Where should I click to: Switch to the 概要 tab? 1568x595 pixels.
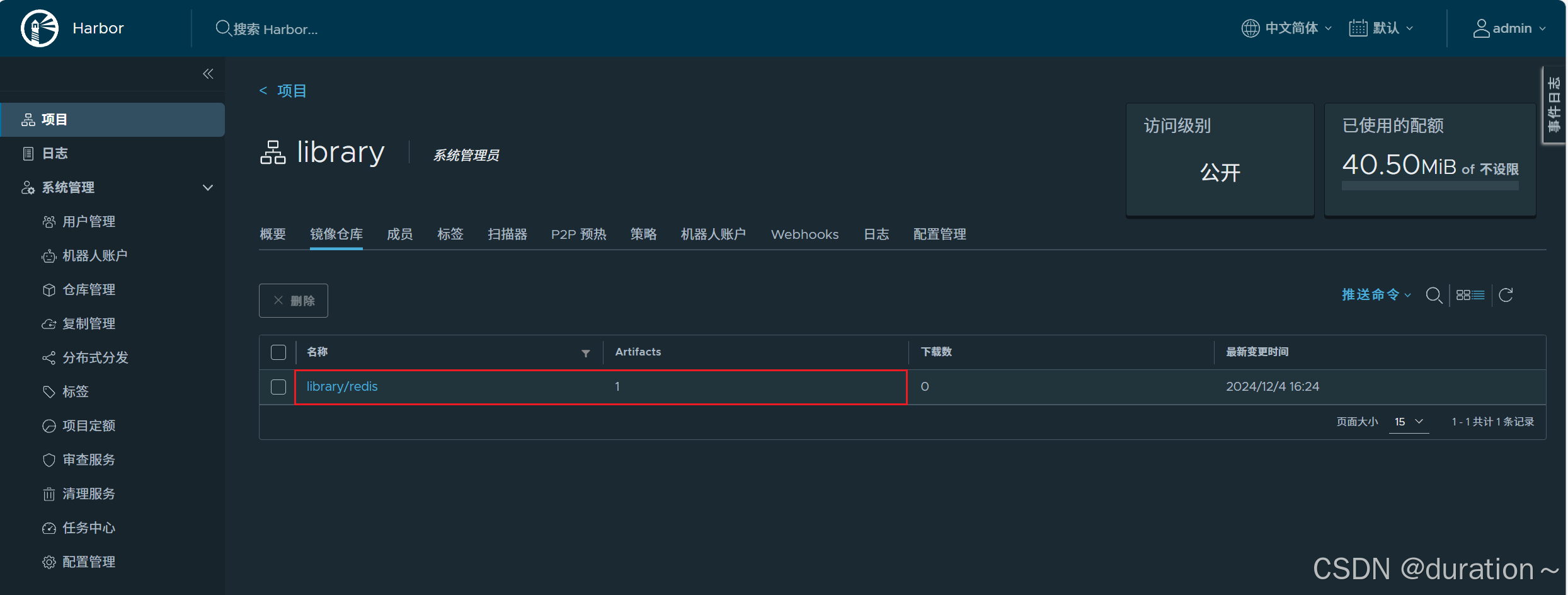click(x=273, y=234)
